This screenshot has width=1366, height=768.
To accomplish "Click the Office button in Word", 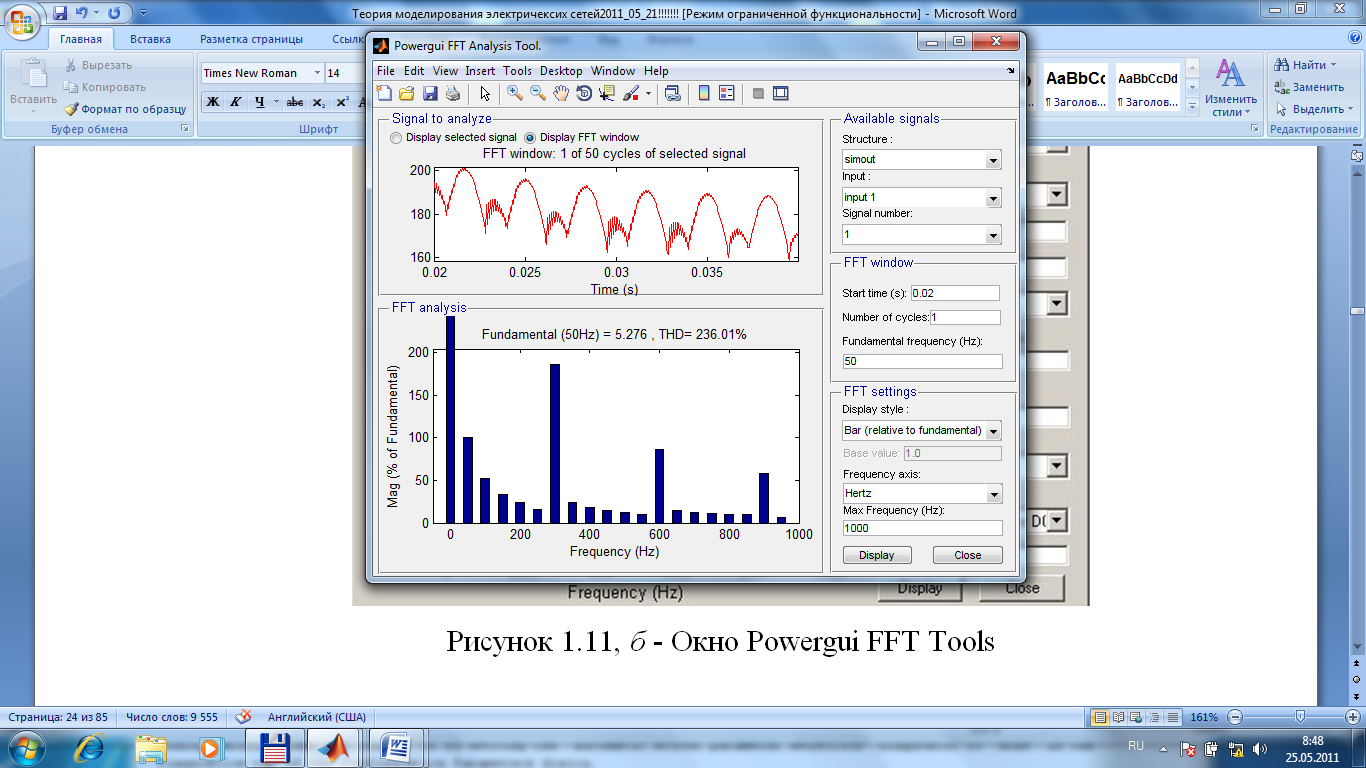I will pyautogui.click(x=22, y=24).
